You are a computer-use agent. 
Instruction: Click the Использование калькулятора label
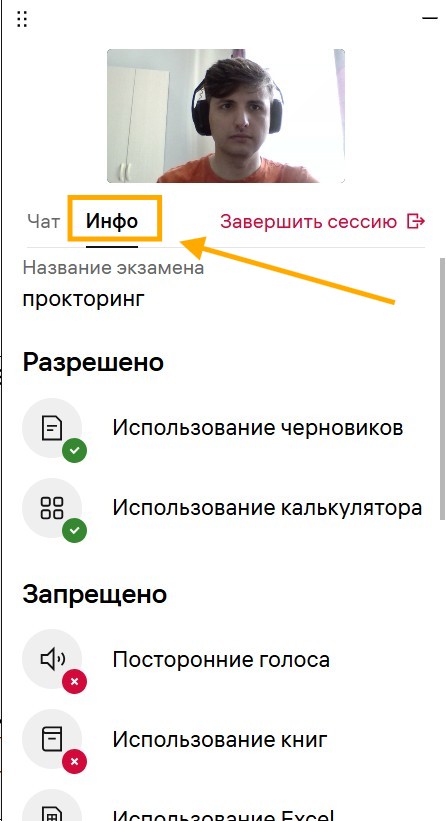pyautogui.click(x=267, y=508)
